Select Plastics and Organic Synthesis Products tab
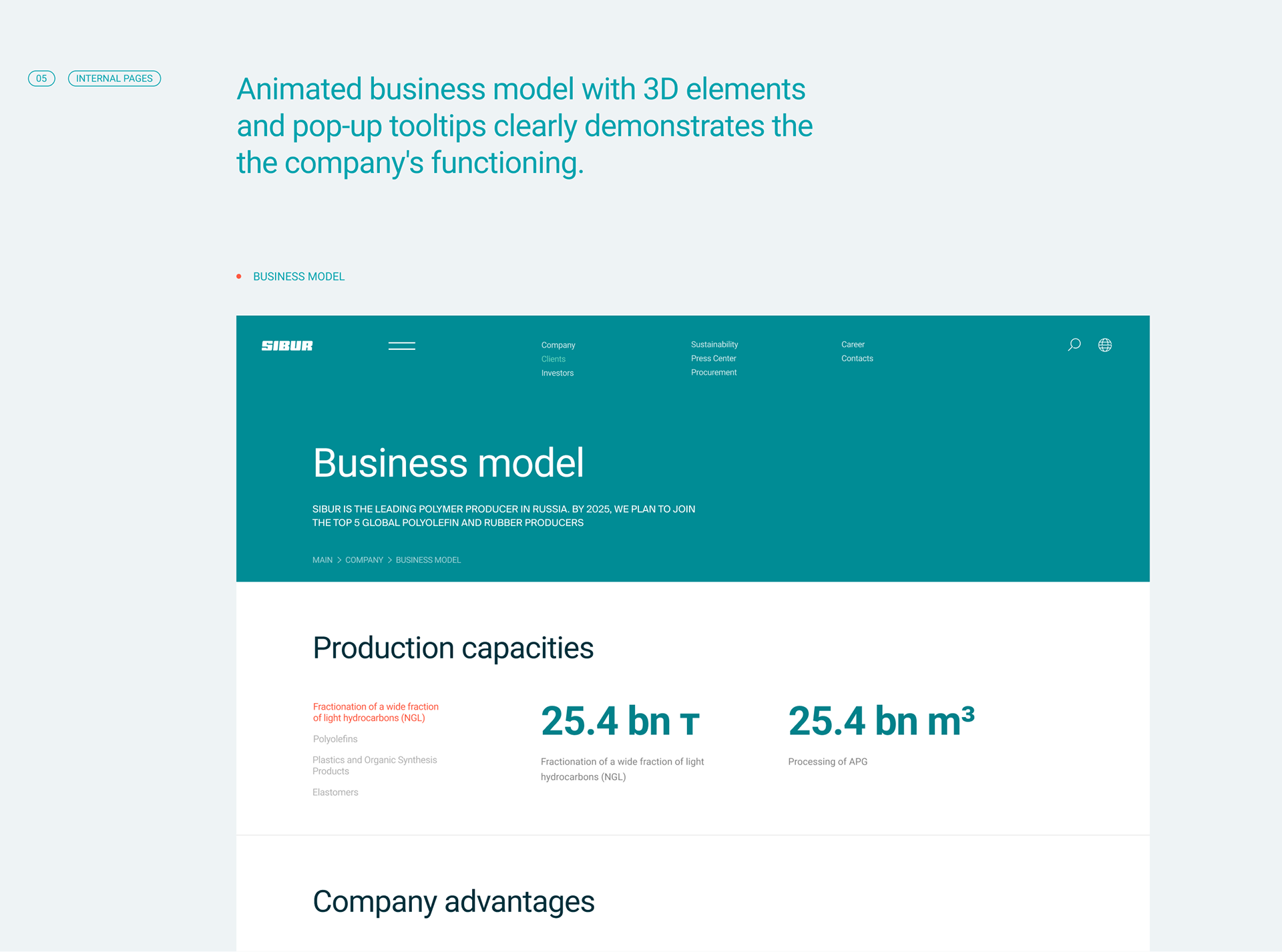 374,765
